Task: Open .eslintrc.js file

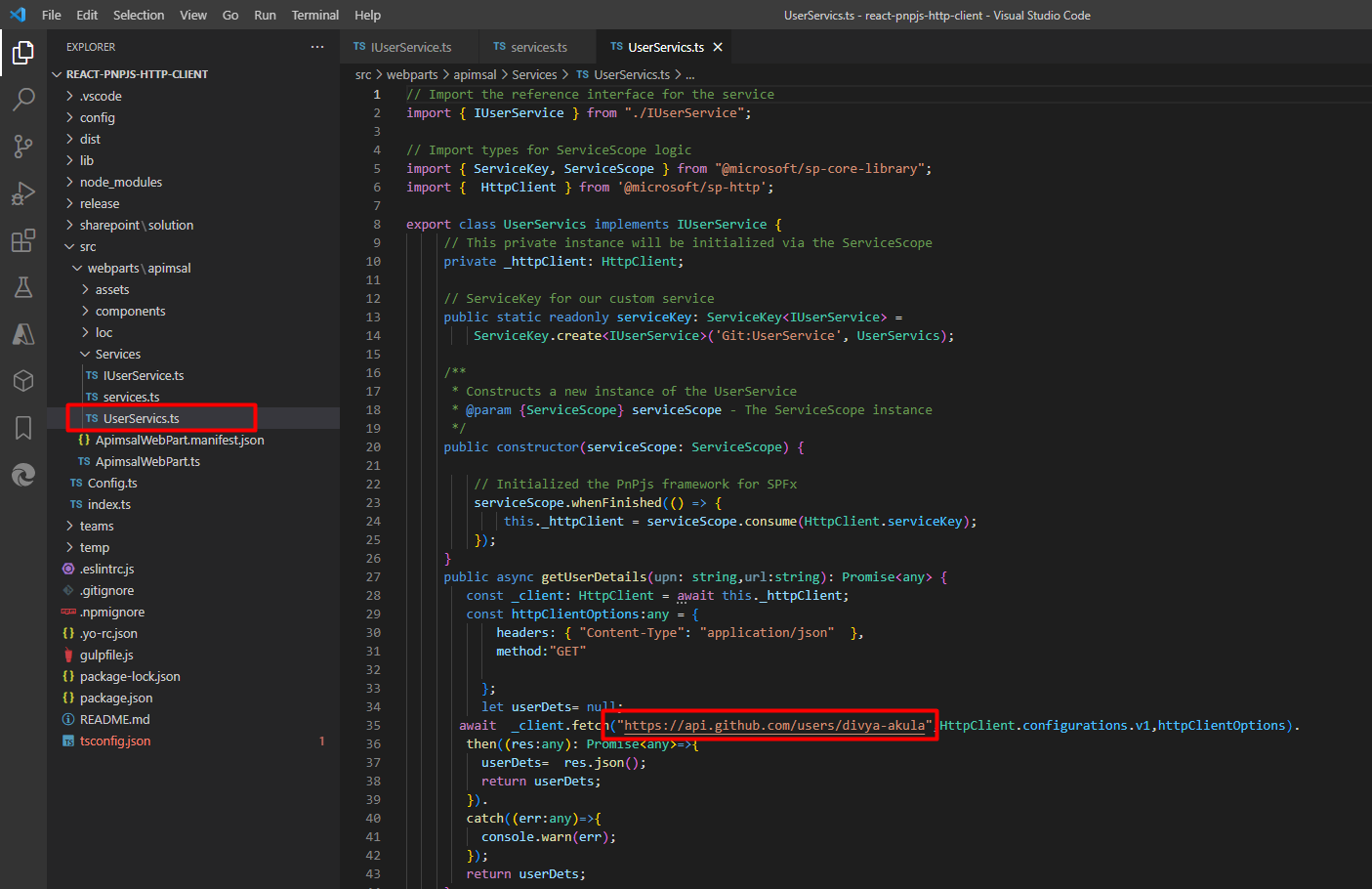Action: (x=193, y=569)
